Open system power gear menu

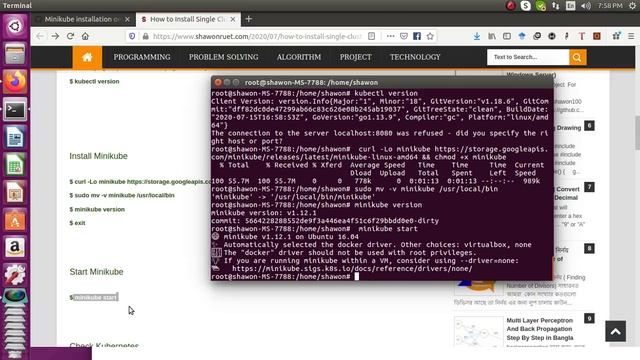pos(632,6)
